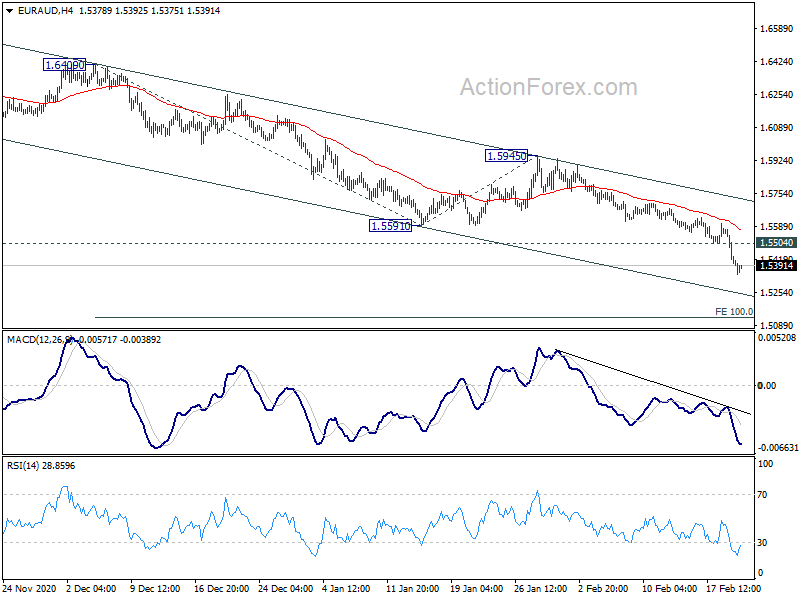Click the FE 100.0 label
The width and height of the screenshot is (800, 600).
(x=734, y=311)
